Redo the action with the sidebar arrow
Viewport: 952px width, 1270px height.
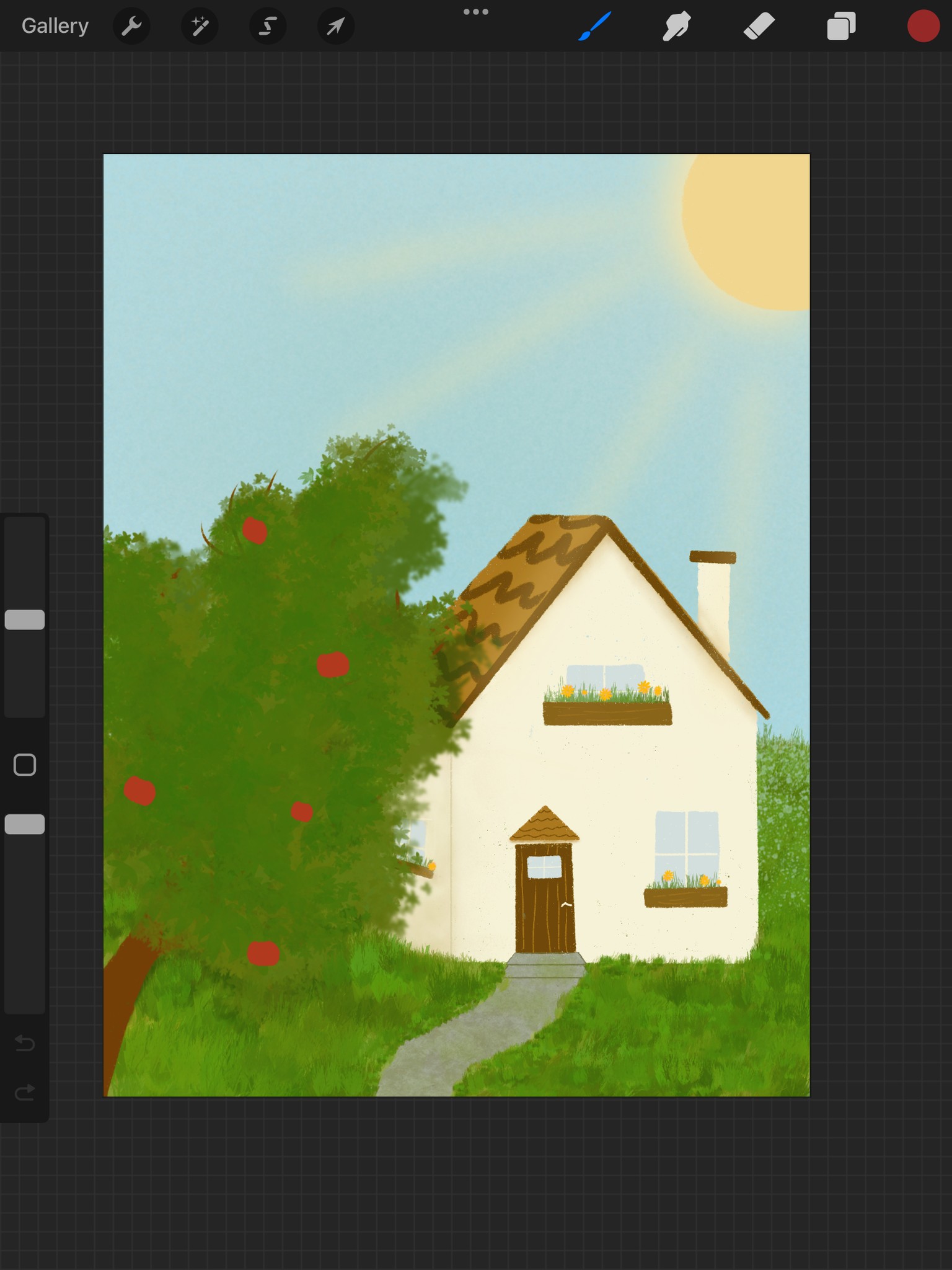[x=25, y=1092]
